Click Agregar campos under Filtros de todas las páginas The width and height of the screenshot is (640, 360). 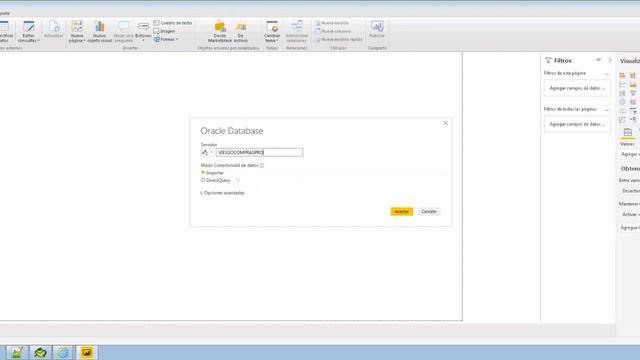click(x=577, y=124)
